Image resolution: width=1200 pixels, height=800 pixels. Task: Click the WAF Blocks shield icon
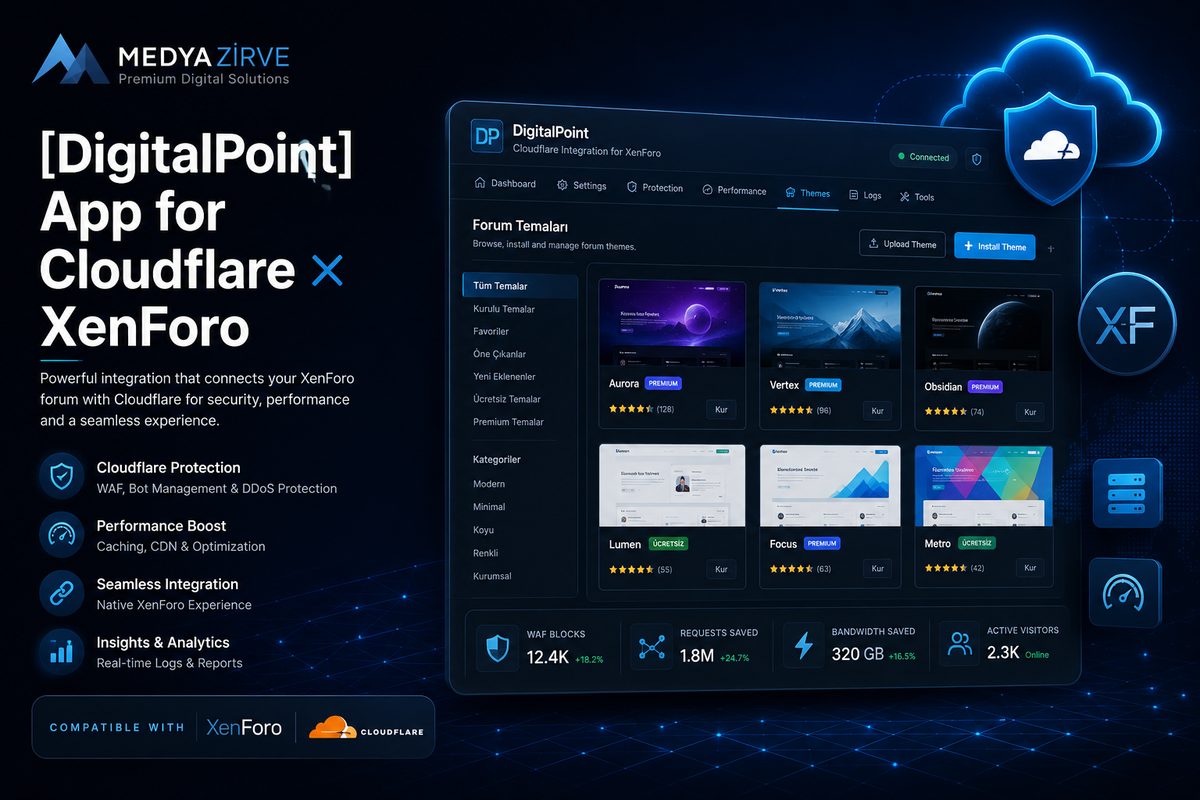point(497,646)
